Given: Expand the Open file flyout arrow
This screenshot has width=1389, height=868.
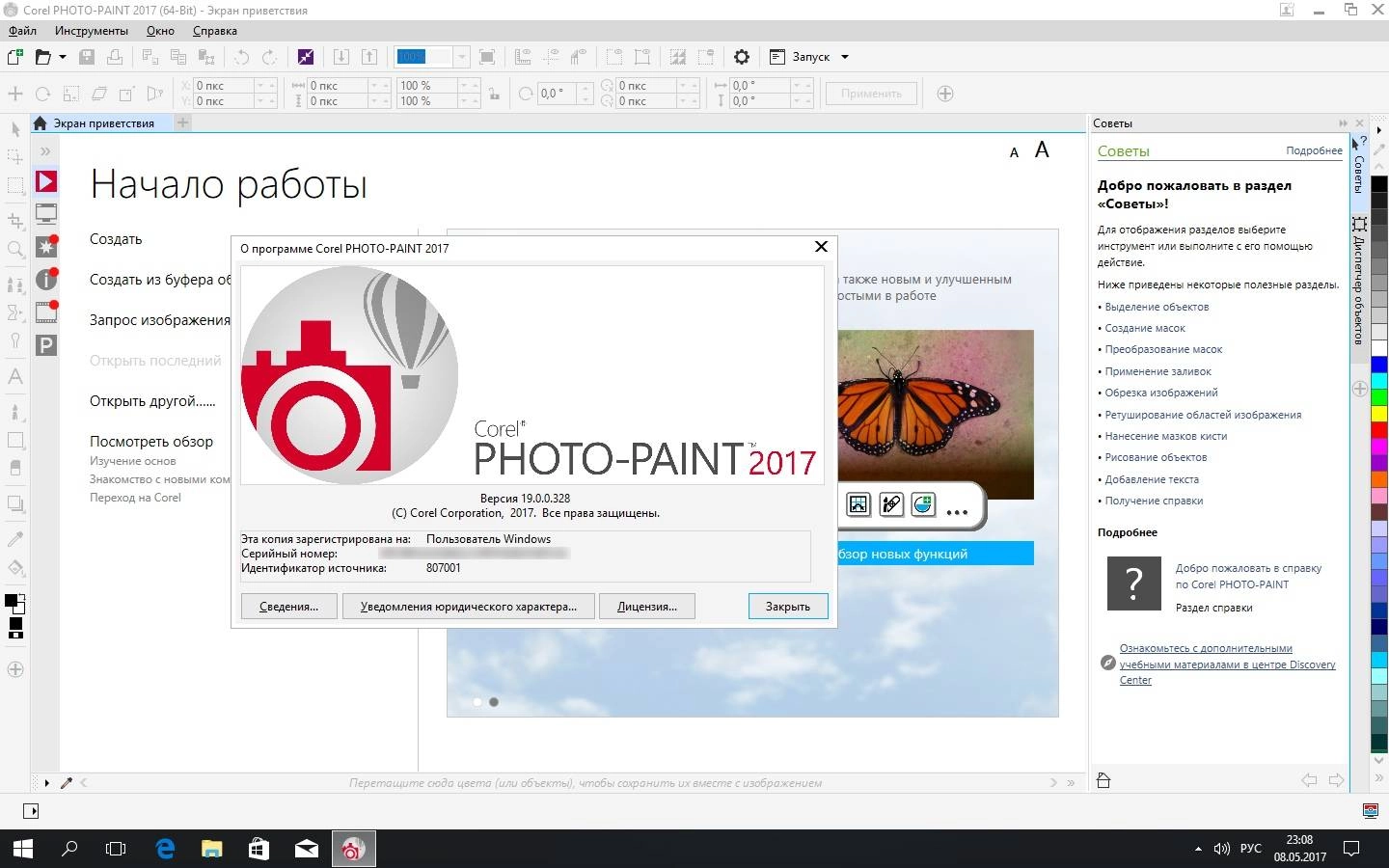Looking at the screenshot, I should (62, 57).
